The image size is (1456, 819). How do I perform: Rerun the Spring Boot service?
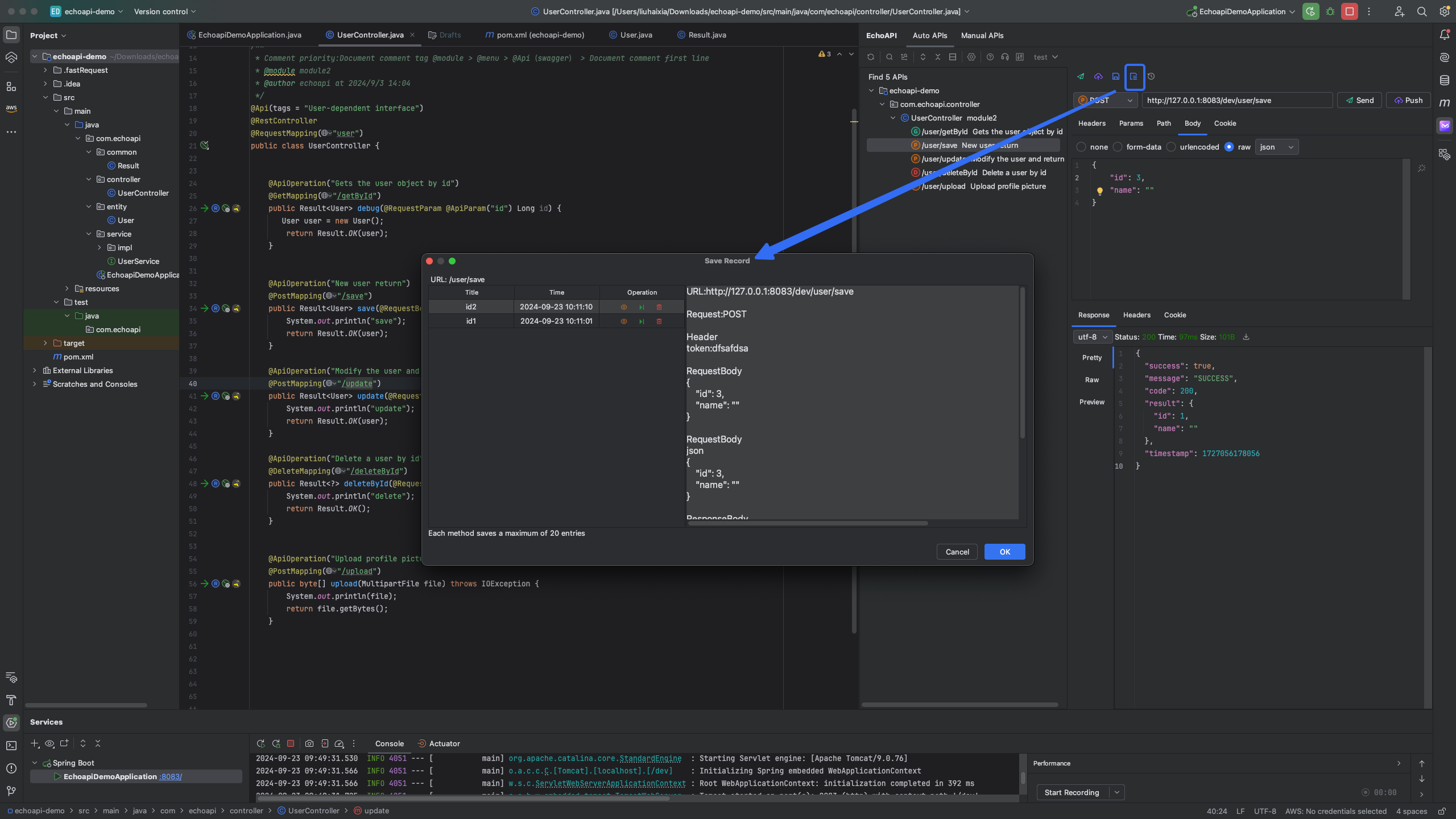pos(260,743)
